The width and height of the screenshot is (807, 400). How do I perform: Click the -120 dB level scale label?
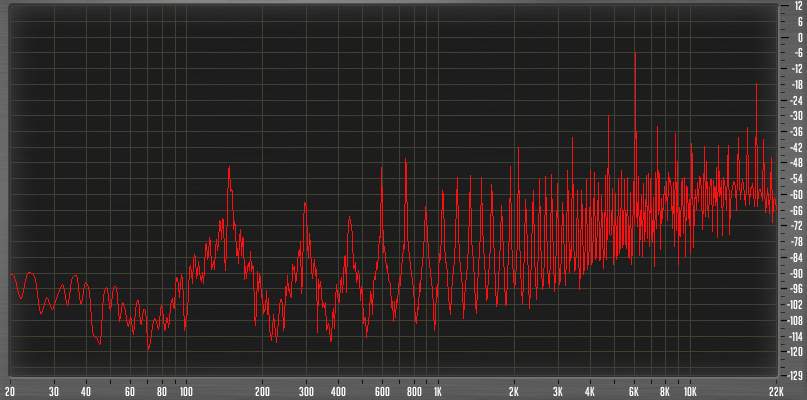point(795,352)
